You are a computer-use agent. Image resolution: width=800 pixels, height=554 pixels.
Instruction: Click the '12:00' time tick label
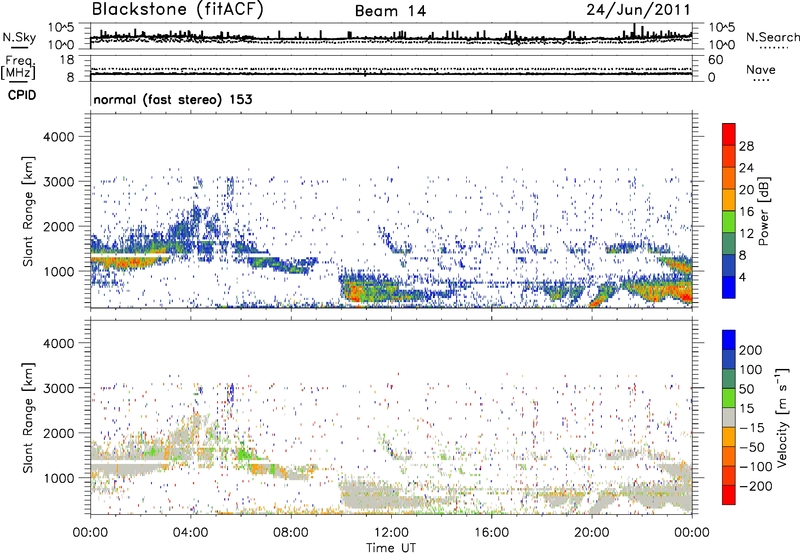[x=391, y=533]
